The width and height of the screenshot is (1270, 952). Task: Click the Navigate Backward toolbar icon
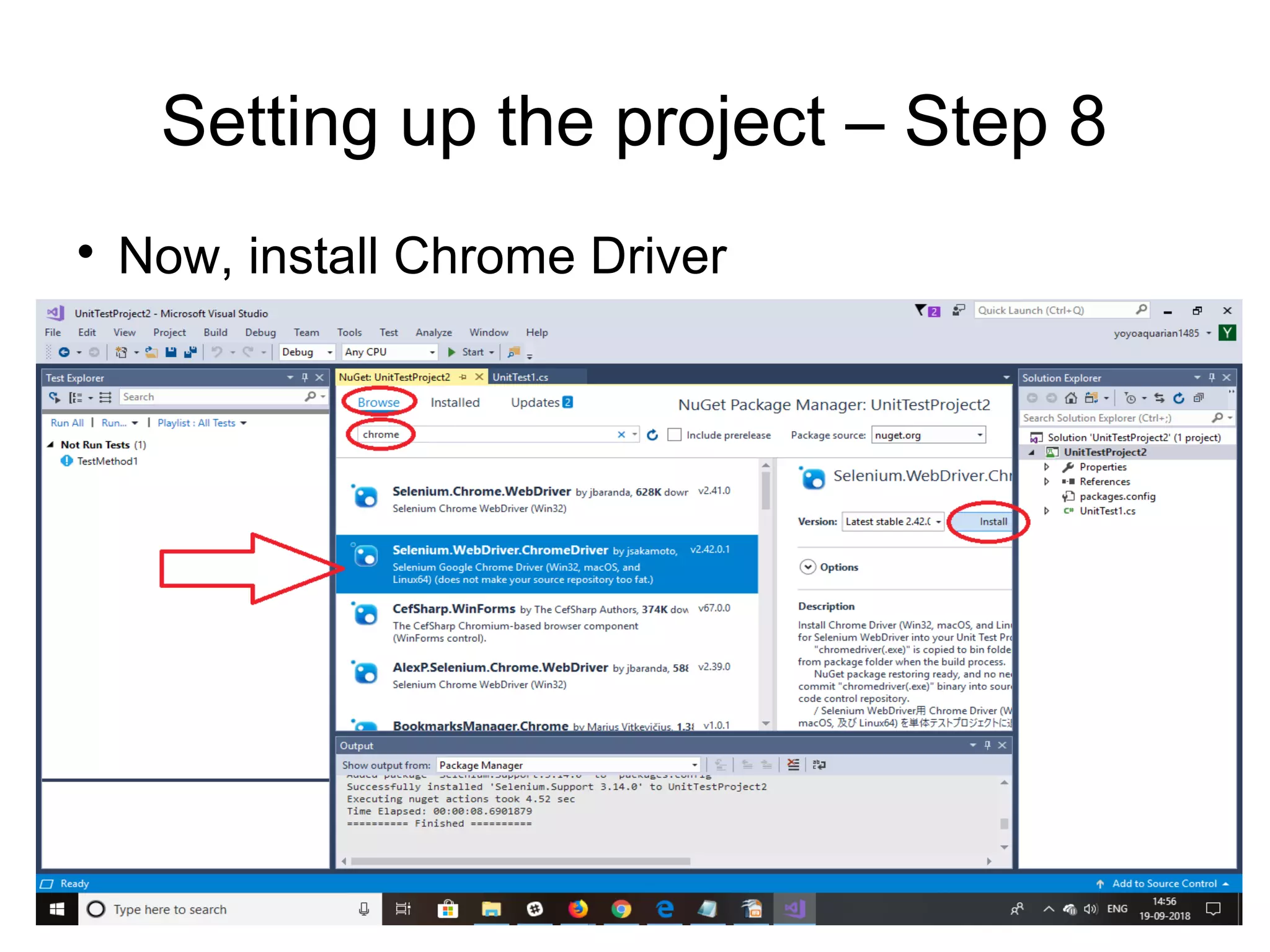(x=64, y=352)
